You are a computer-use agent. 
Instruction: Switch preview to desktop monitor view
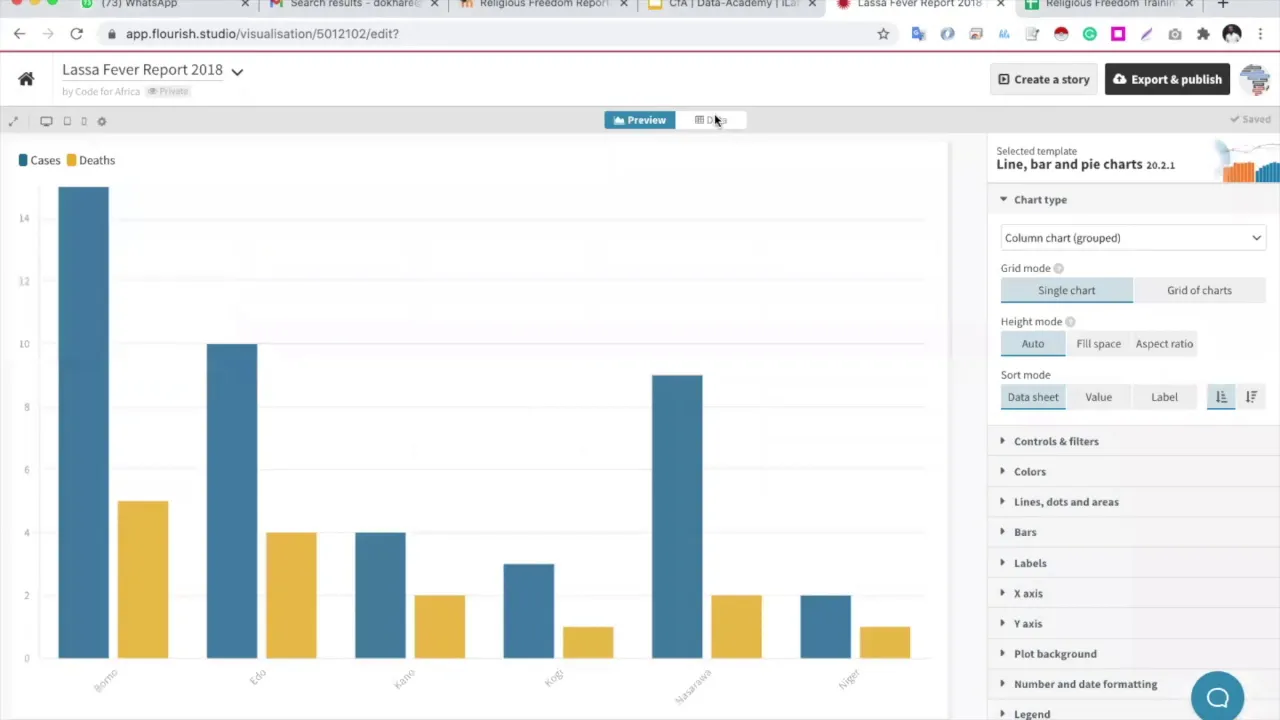click(x=46, y=121)
